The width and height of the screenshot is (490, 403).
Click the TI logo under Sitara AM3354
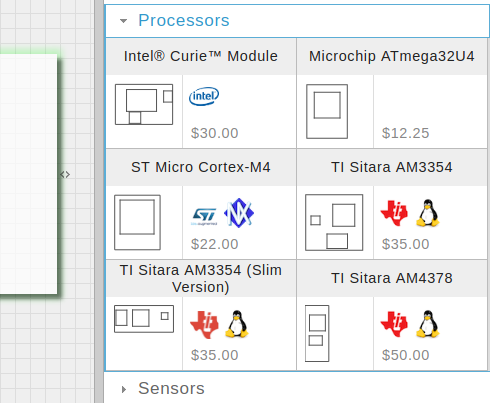point(394,213)
